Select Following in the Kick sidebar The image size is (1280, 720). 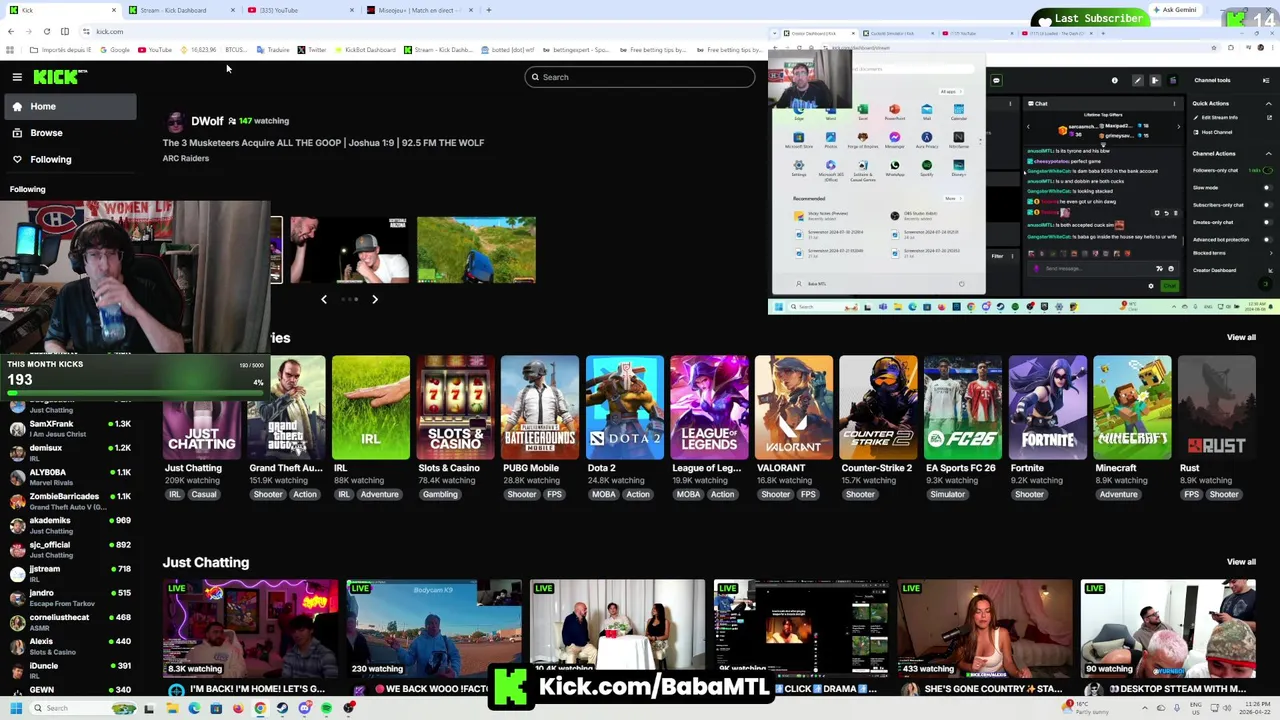click(x=69, y=159)
